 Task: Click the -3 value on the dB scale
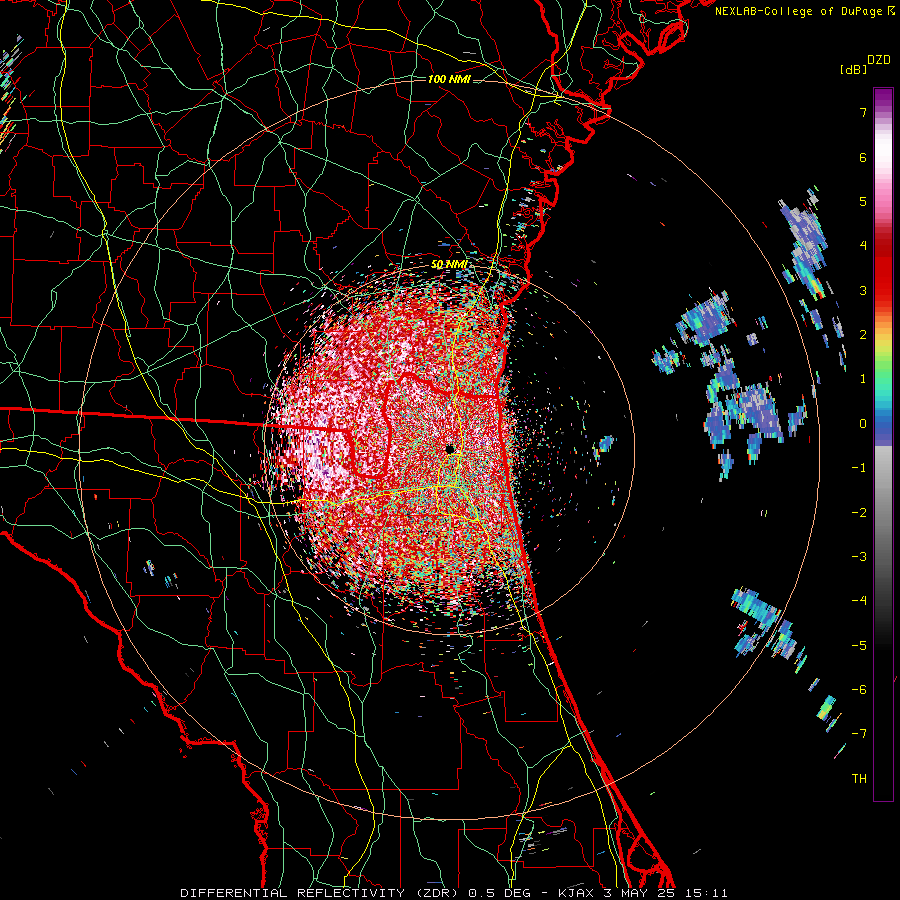coord(859,557)
